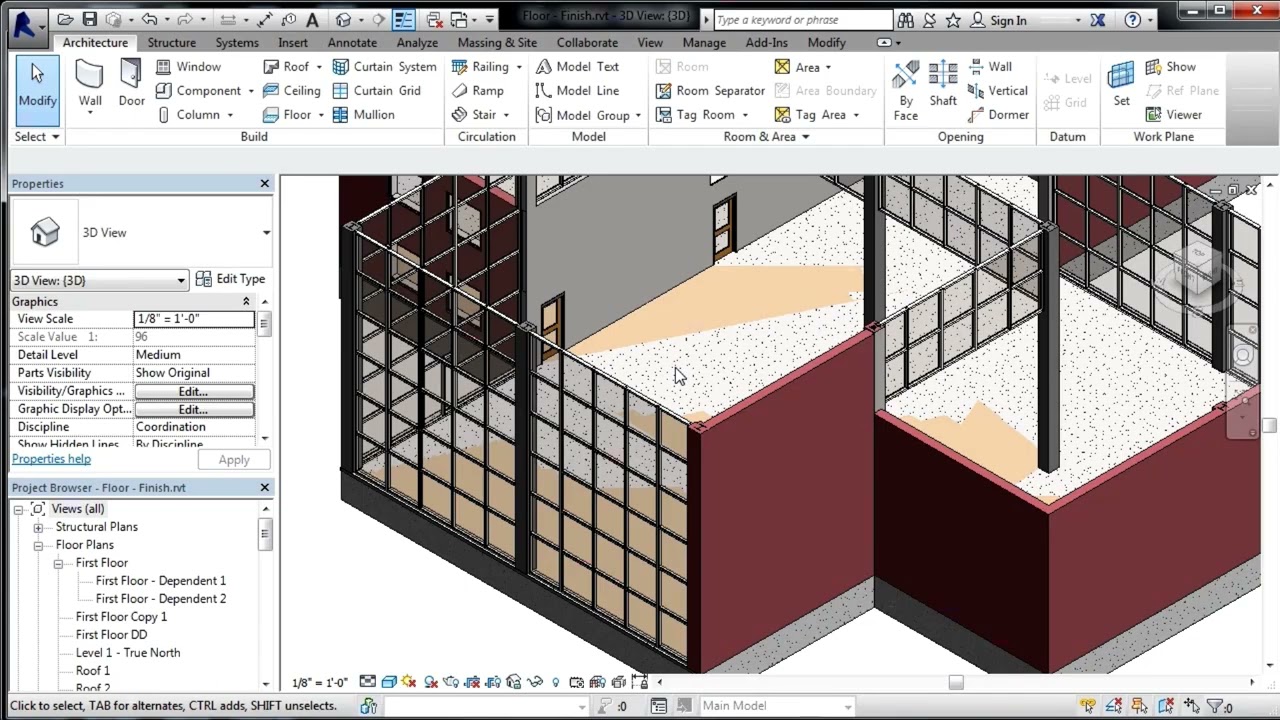The height and width of the screenshot is (720, 1280).
Task: Open the Roof tool dropdown arrow
Action: (319, 67)
